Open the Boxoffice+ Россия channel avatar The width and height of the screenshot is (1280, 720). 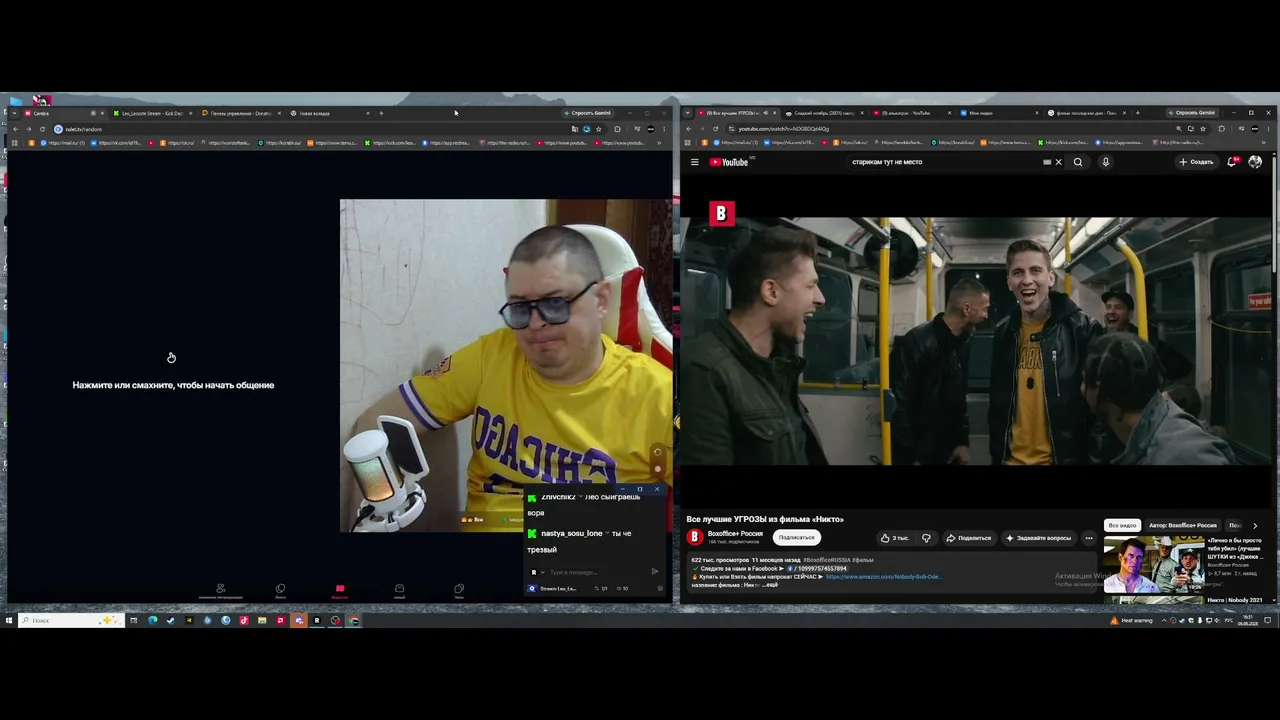click(x=694, y=537)
